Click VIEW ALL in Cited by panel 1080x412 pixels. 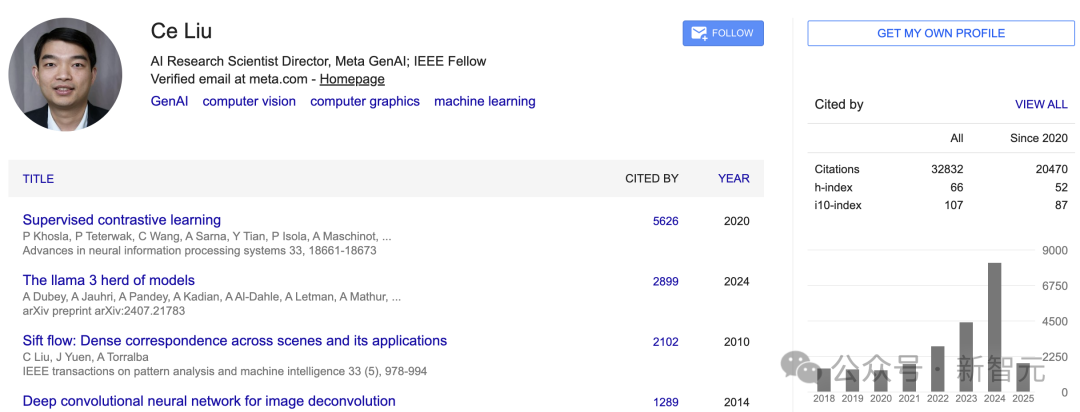point(1041,105)
